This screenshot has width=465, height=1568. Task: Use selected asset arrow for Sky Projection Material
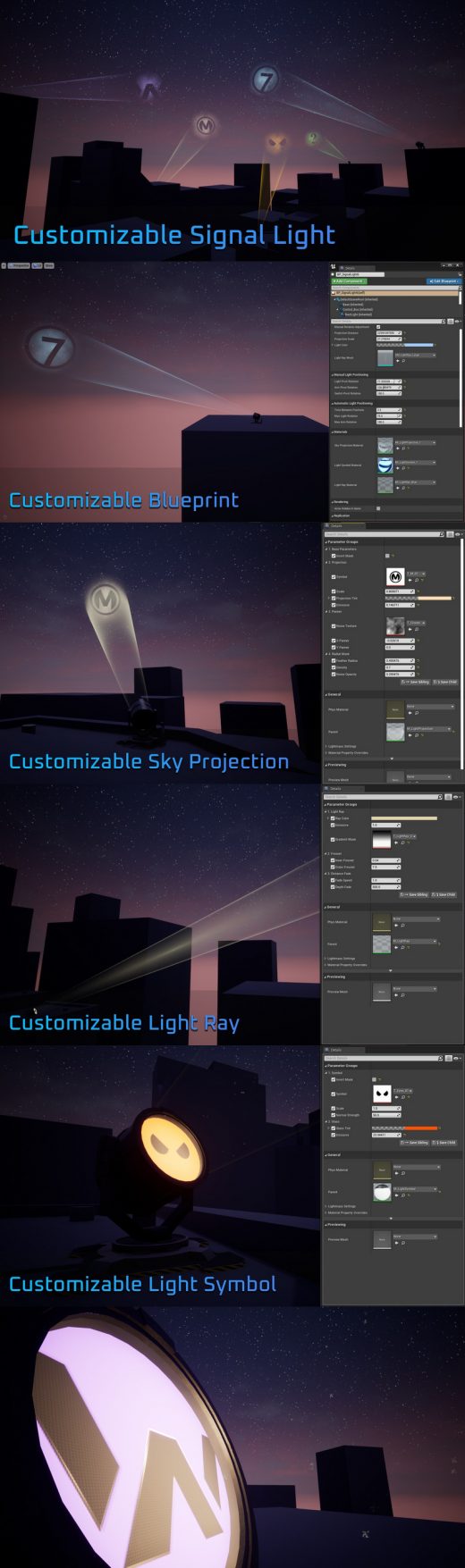pos(398,449)
